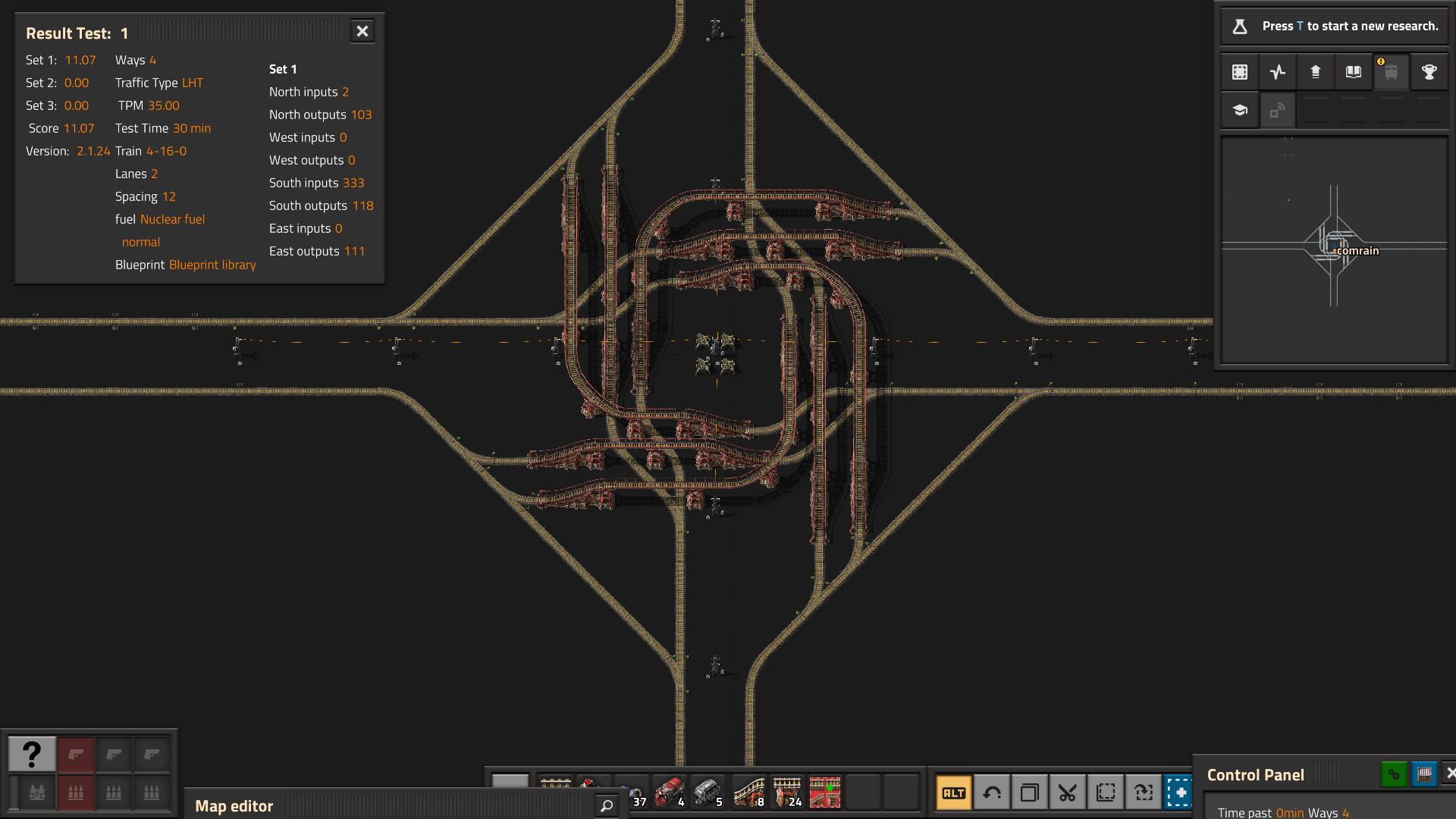The width and height of the screenshot is (1456, 819).
Task: Click the Control Panel title
Action: pyautogui.click(x=1255, y=774)
